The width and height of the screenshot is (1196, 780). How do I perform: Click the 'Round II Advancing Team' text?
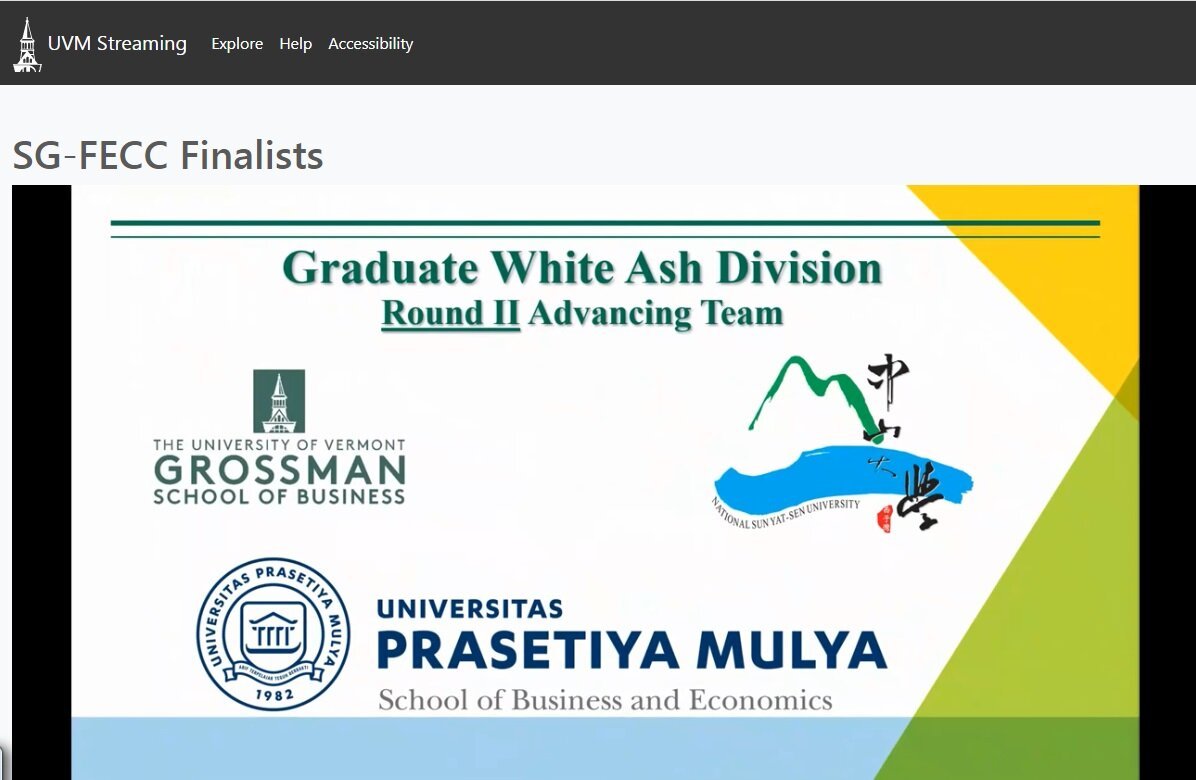tap(582, 313)
